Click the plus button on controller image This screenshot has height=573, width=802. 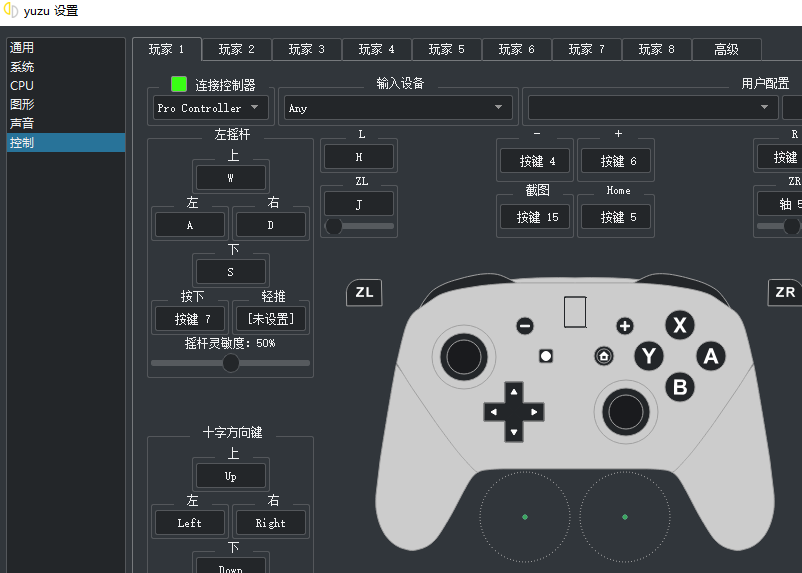point(625,326)
